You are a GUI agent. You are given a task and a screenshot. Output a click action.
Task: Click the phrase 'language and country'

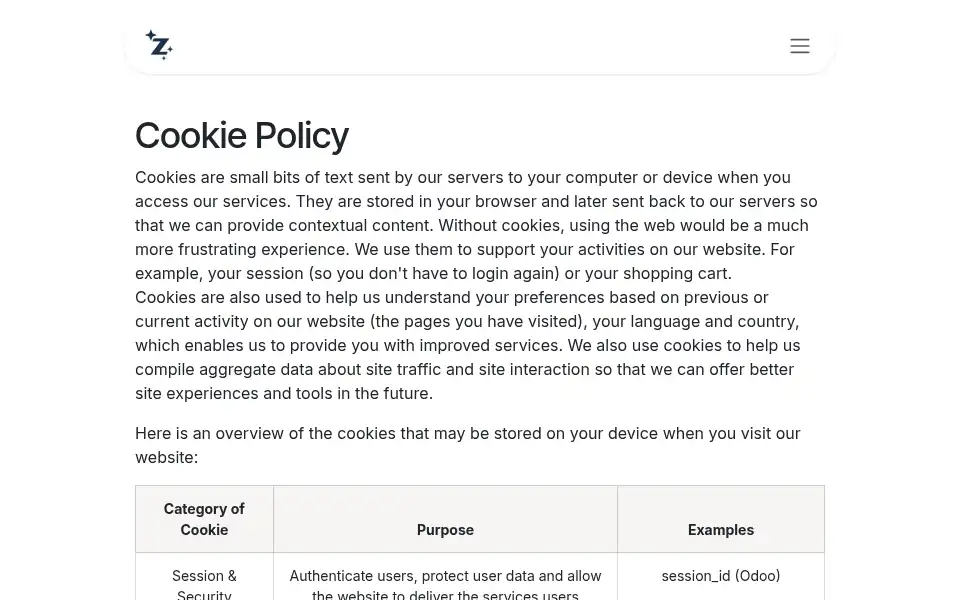(x=713, y=321)
